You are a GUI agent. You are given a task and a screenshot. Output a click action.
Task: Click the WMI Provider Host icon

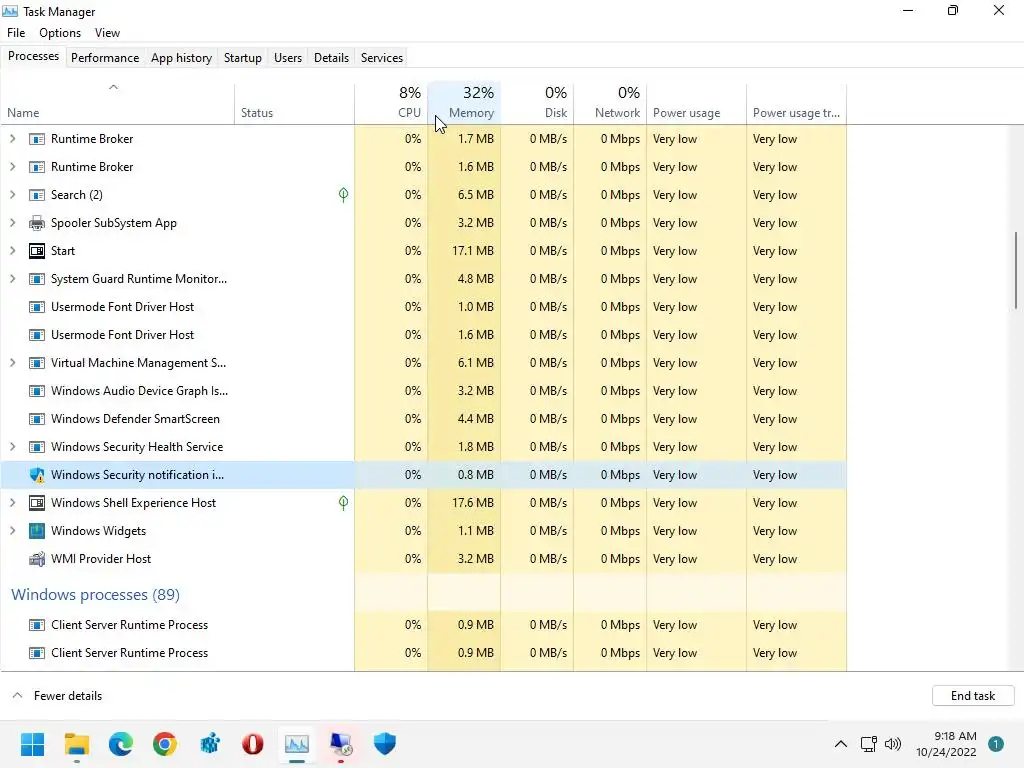pos(37,559)
